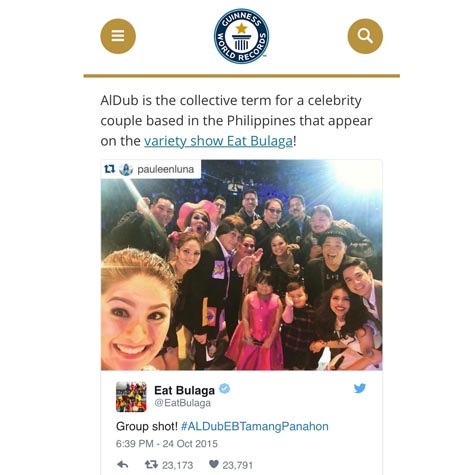475x475 pixels.
Task: Click pauleenluna's small avatar icon
Action: pyautogui.click(x=126, y=169)
